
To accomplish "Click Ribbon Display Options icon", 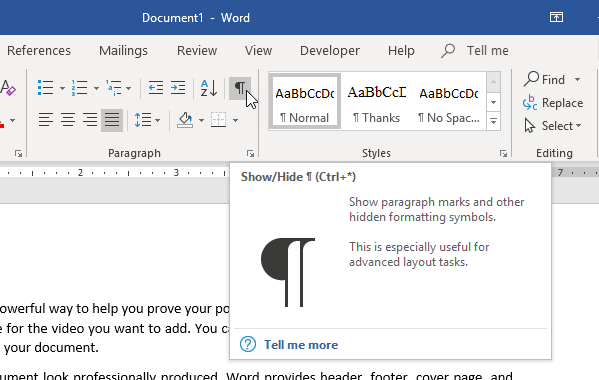I will coord(556,17).
